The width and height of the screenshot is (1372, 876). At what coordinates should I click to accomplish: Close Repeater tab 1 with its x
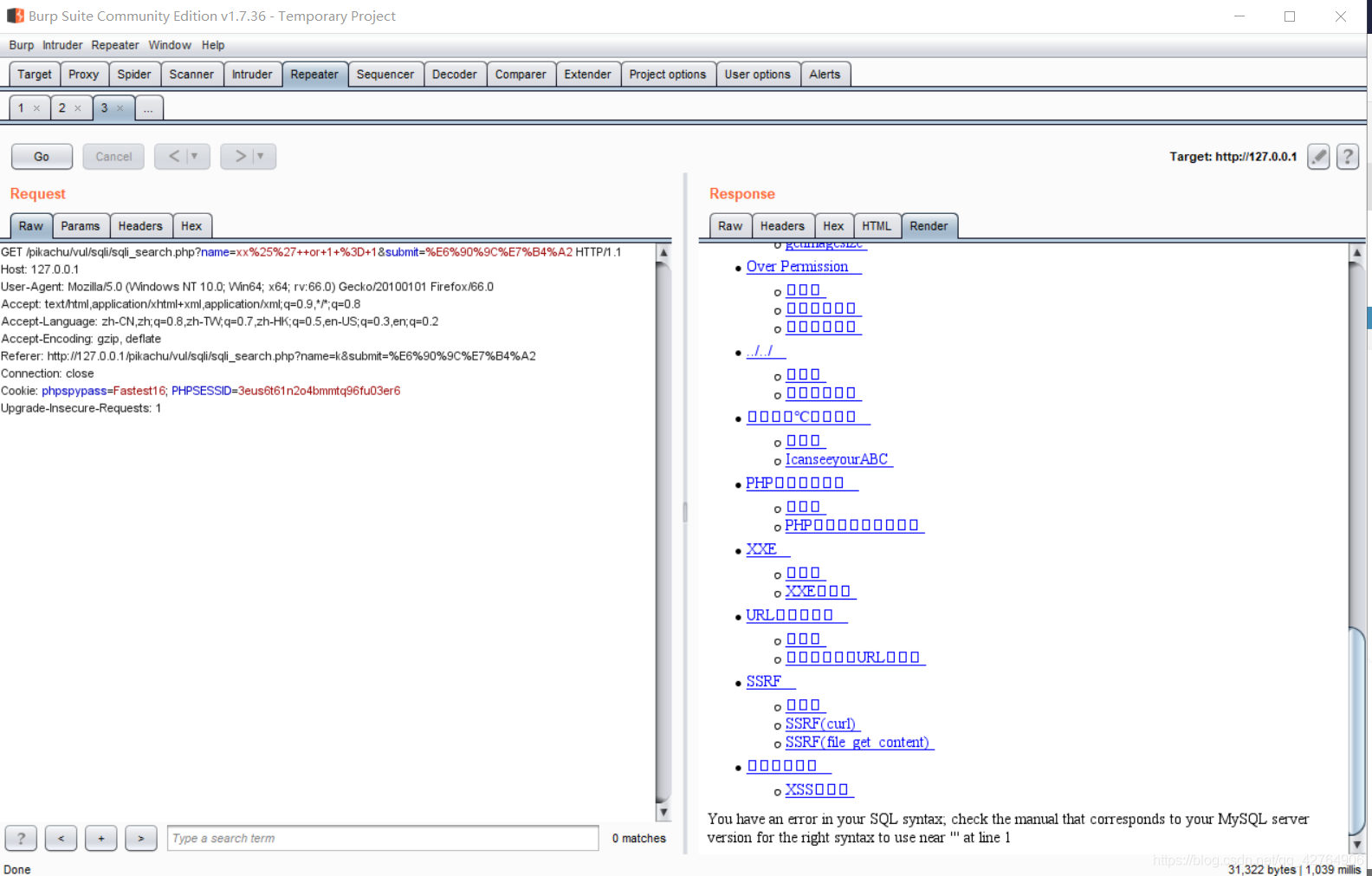coord(36,108)
